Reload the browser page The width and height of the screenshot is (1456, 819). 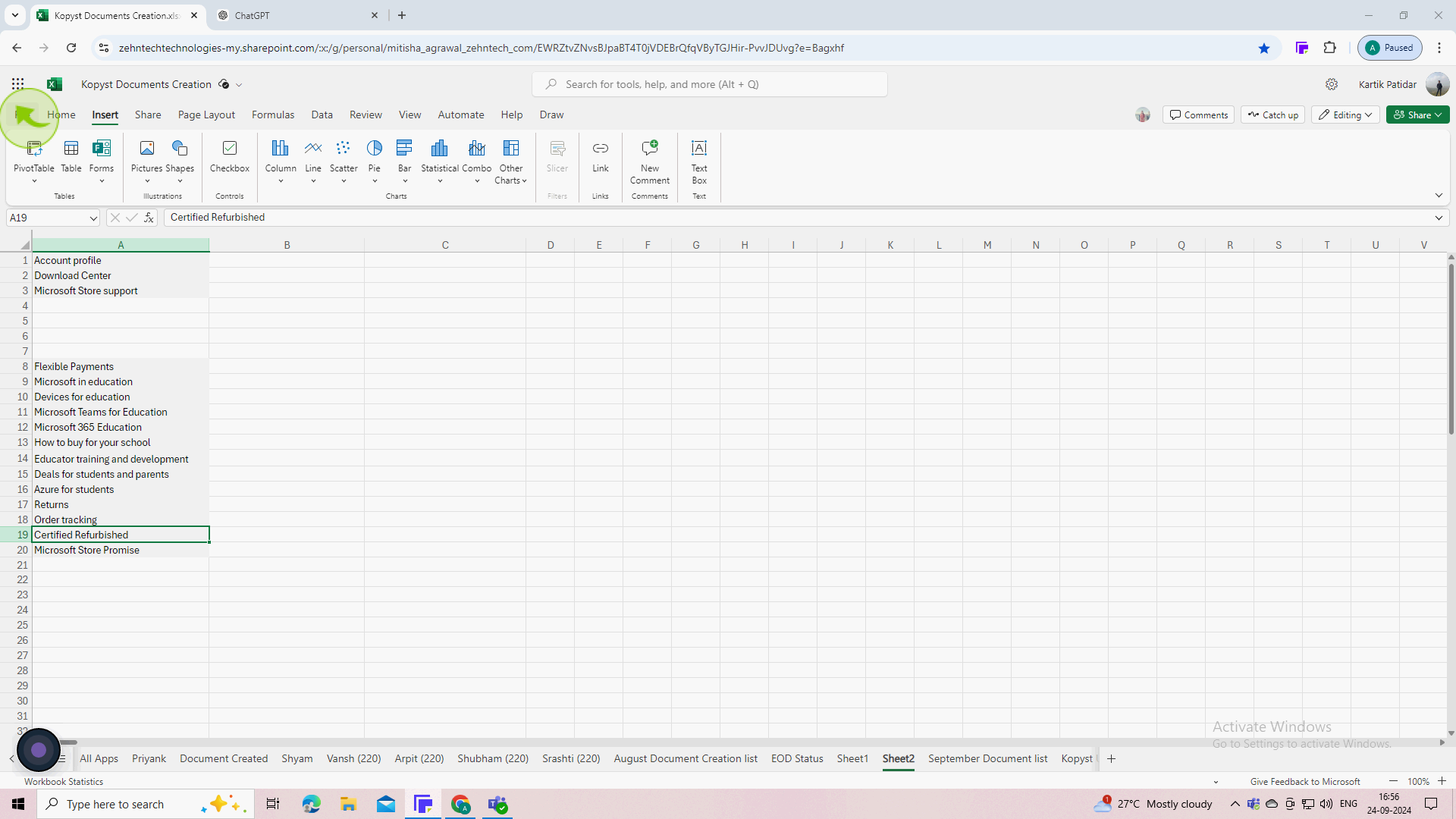pyautogui.click(x=71, y=48)
